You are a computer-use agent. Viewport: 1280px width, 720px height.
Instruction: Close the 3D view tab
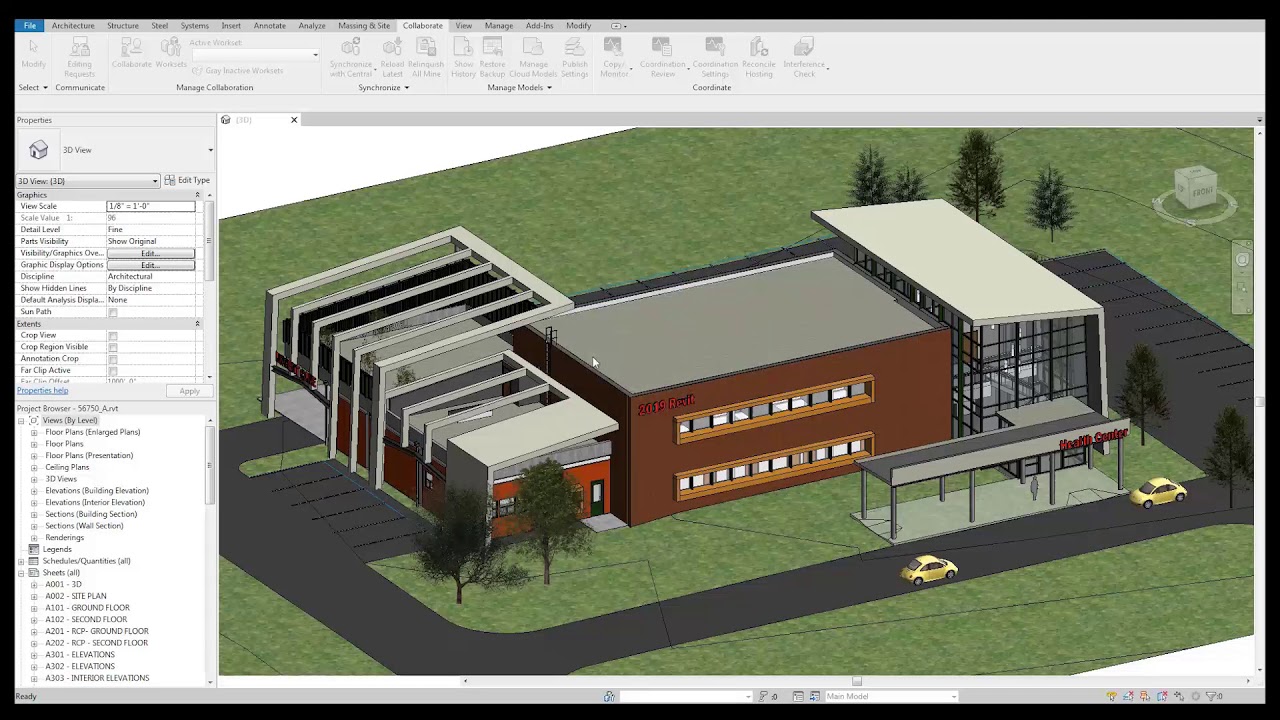pos(294,120)
